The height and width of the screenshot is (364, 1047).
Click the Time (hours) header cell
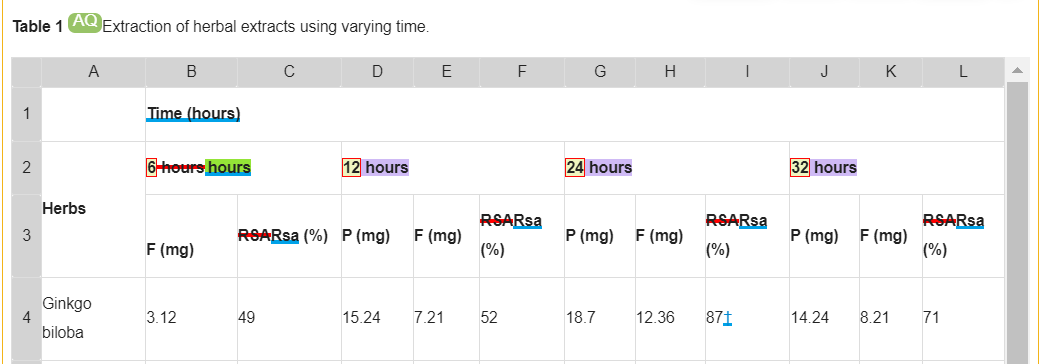click(574, 114)
